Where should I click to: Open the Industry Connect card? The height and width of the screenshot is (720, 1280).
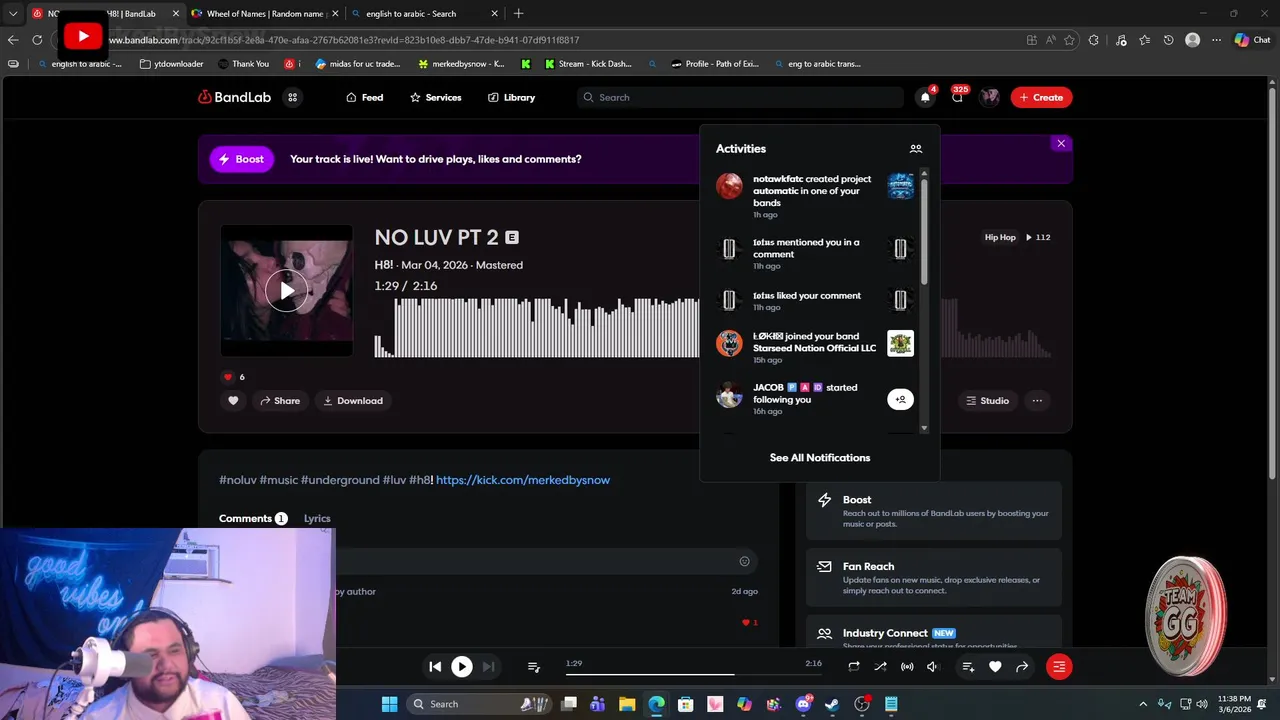point(934,633)
